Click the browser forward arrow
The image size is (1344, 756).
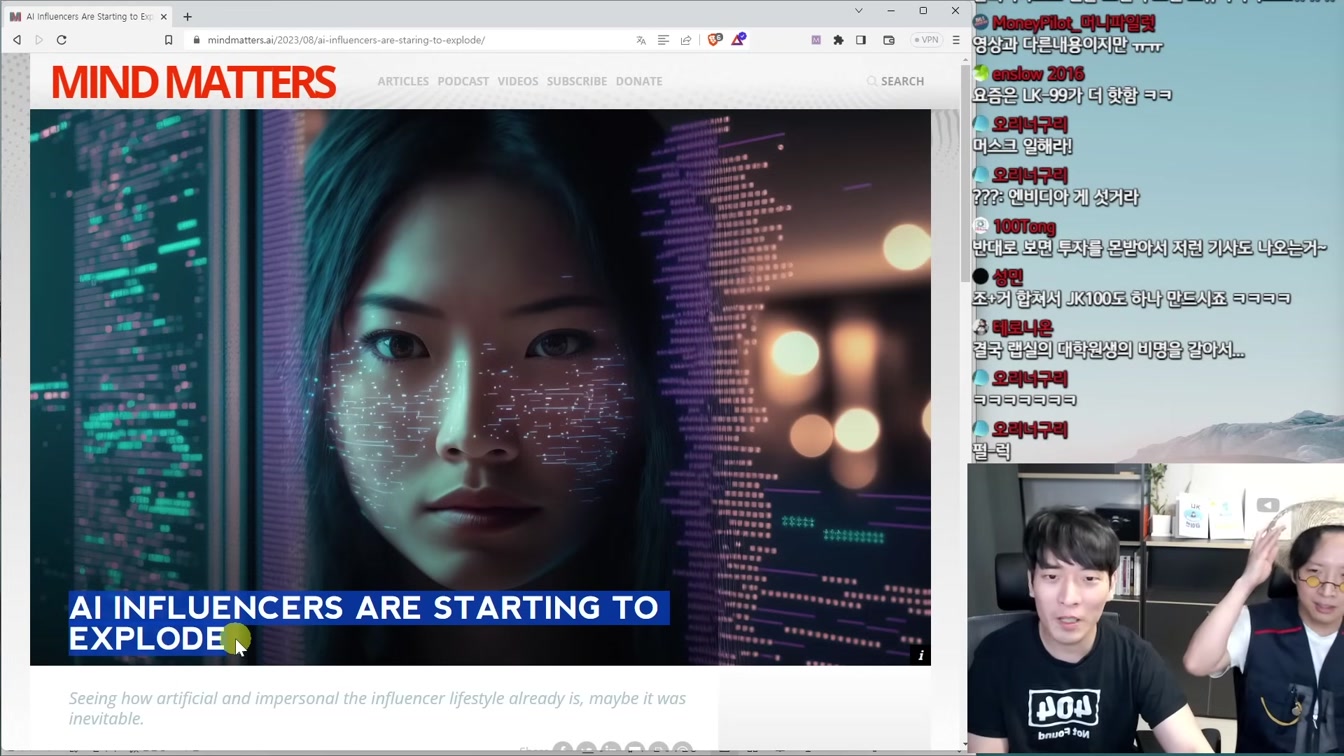coord(39,40)
